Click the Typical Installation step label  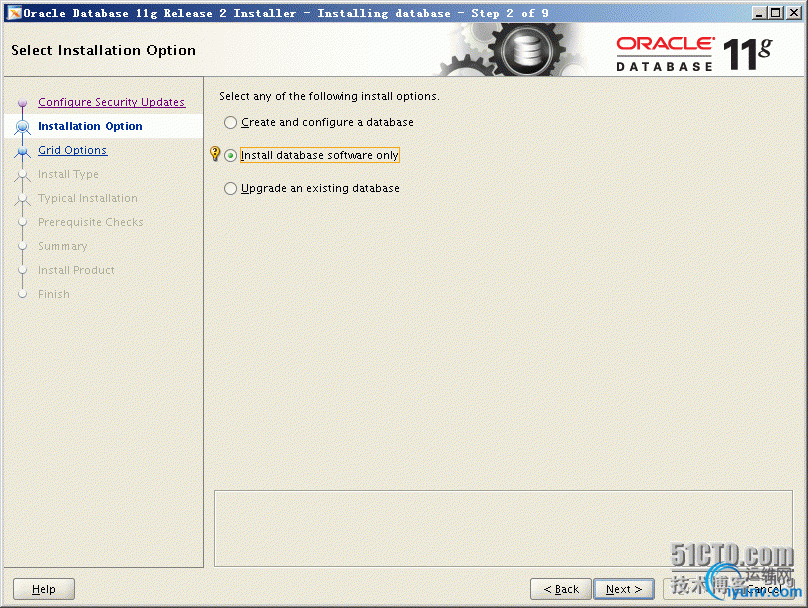point(88,198)
